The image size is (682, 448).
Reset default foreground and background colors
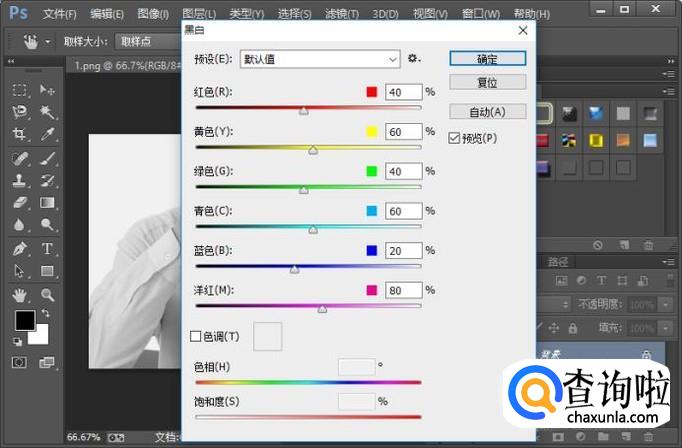point(17,341)
